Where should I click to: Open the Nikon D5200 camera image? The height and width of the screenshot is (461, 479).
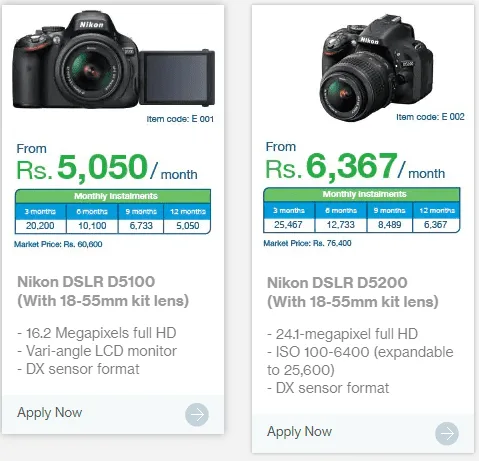click(x=376, y=68)
